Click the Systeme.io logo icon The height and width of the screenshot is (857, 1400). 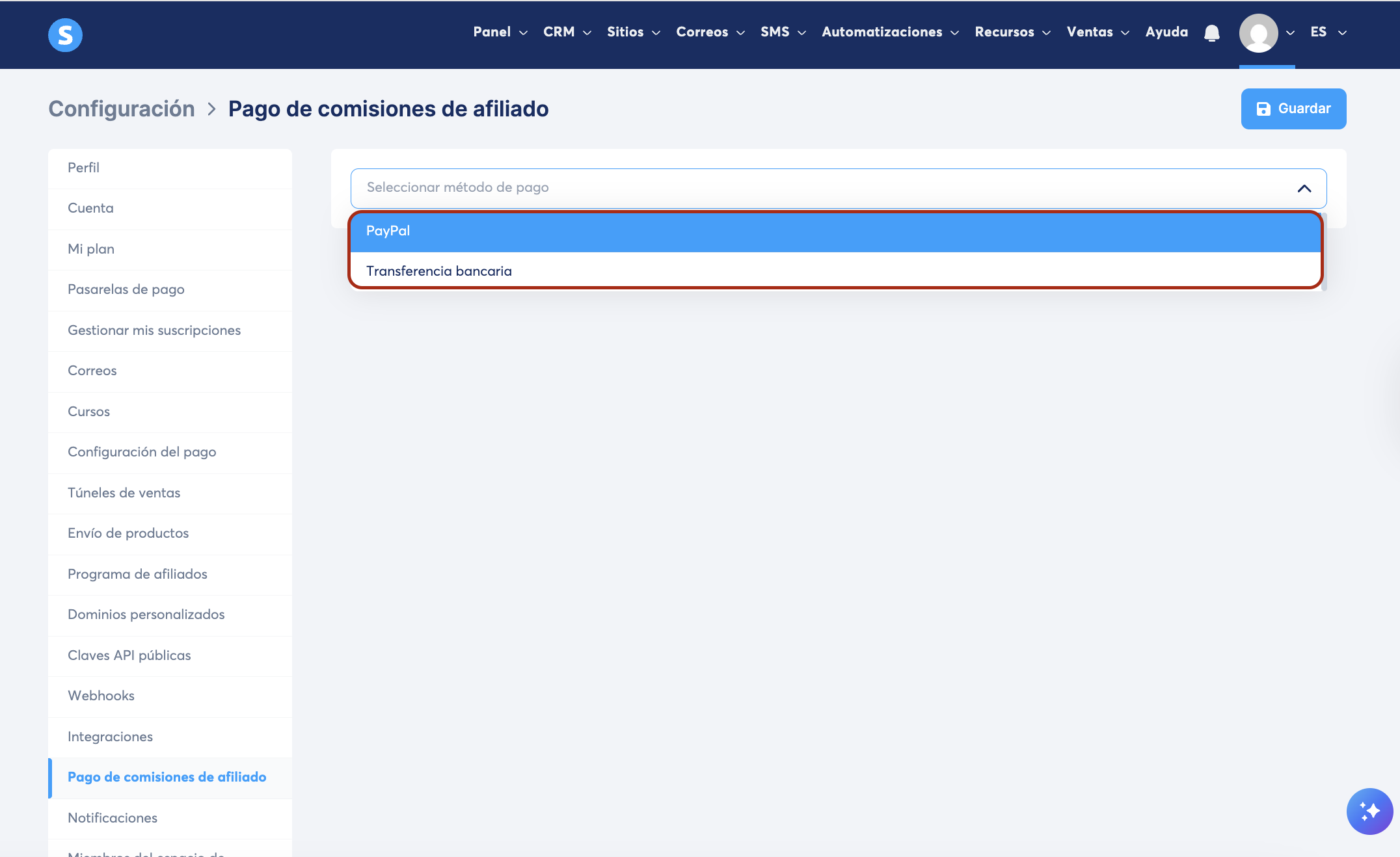pos(65,34)
